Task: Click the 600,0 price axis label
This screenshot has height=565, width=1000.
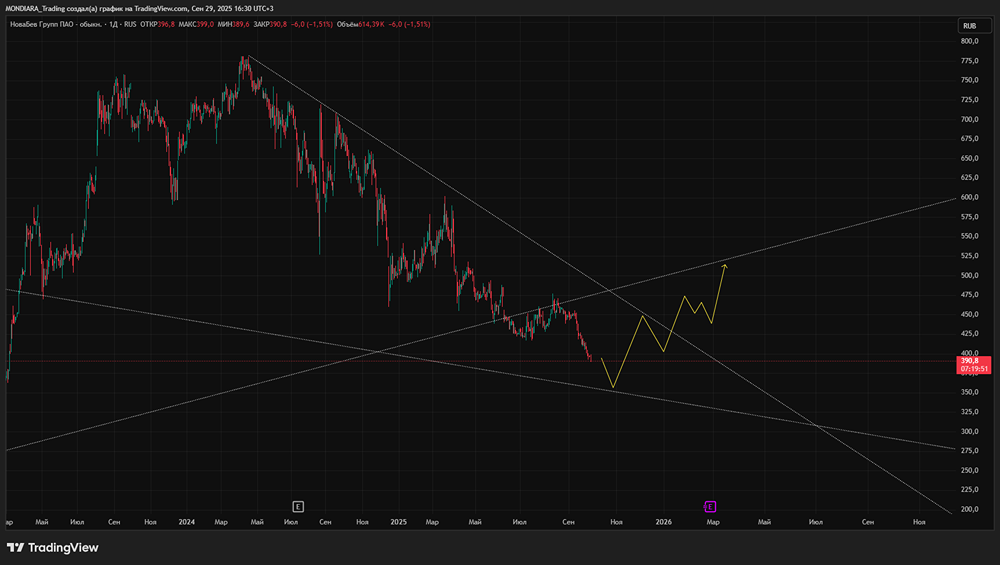Action: pyautogui.click(x=969, y=197)
